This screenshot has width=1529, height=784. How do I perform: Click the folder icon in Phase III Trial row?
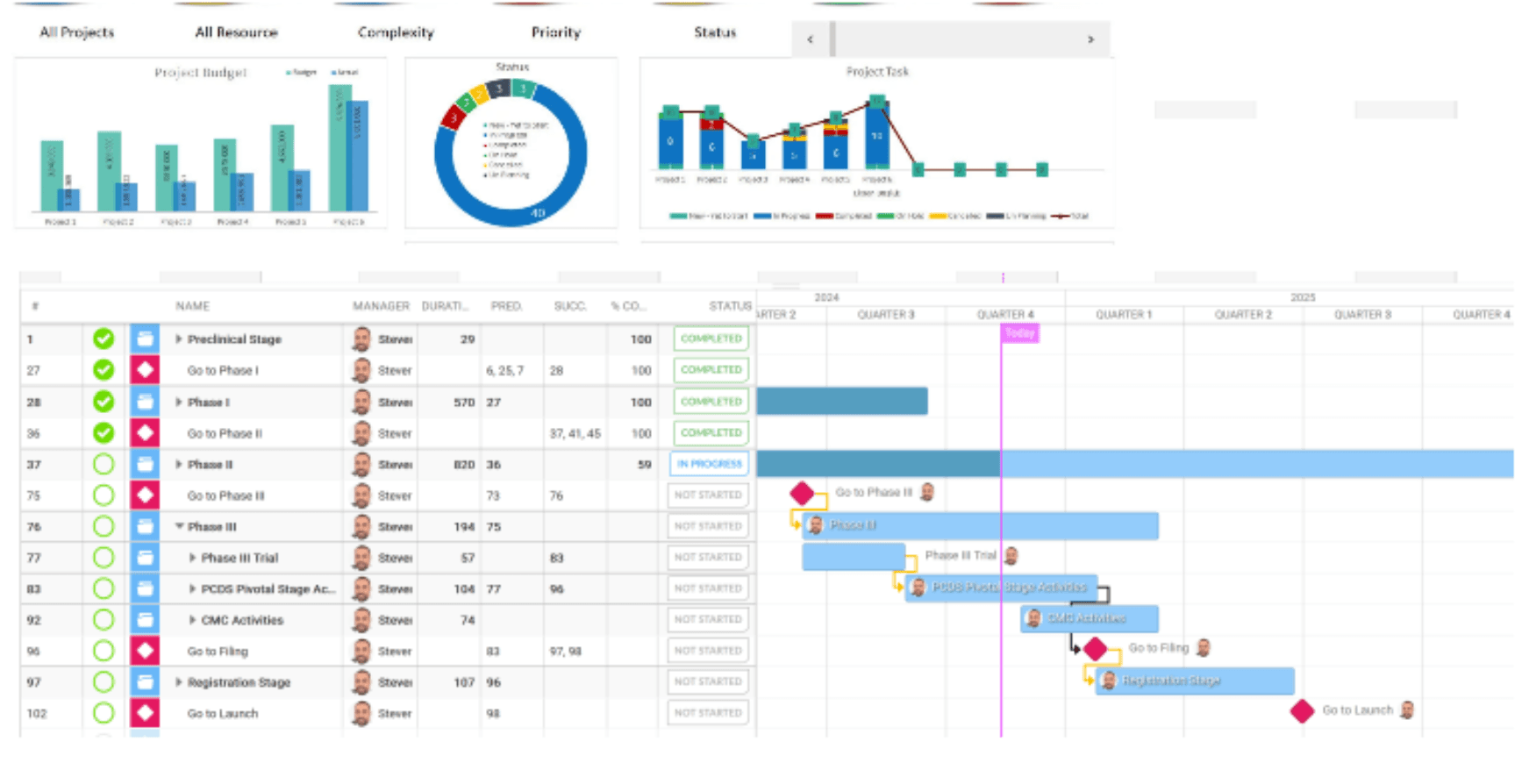tap(145, 557)
